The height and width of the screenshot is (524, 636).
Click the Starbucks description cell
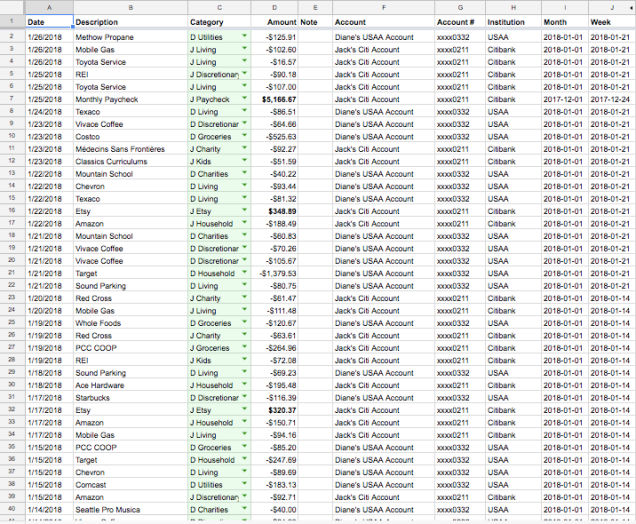(x=131, y=398)
